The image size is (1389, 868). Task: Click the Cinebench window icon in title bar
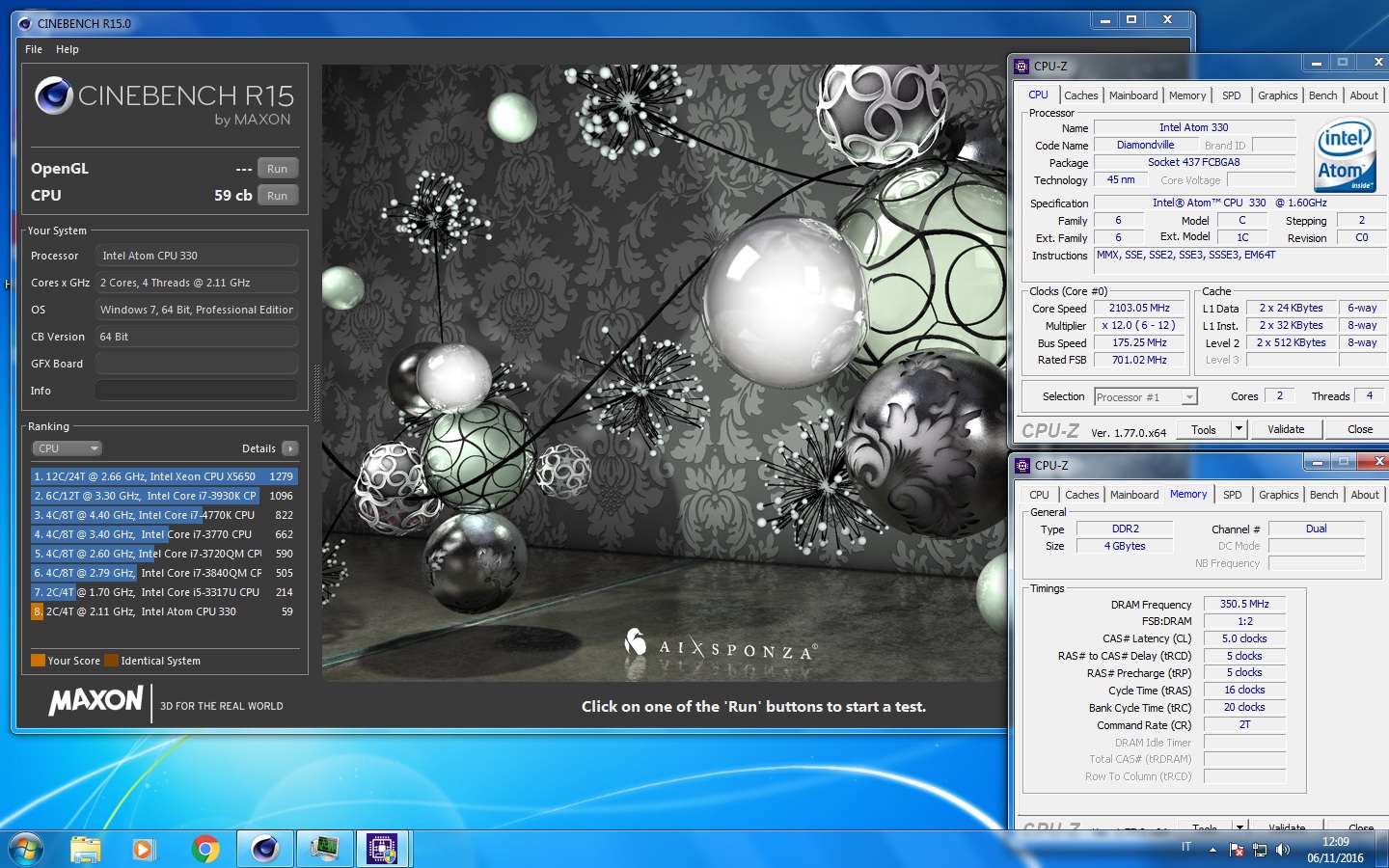click(x=25, y=23)
